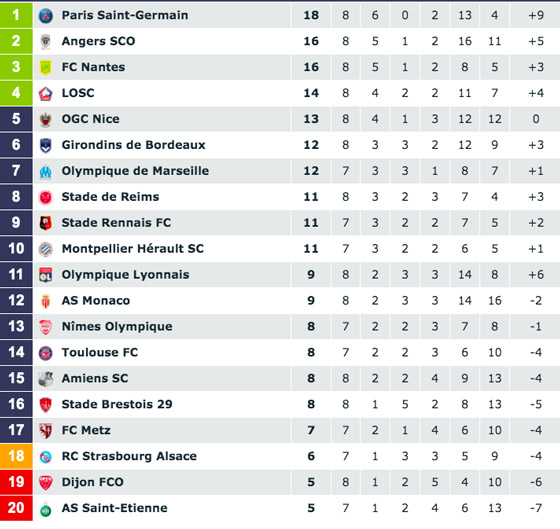This screenshot has width=560, height=529.
Task: Select the Montpellier Hérault SC name
Action: [132, 249]
